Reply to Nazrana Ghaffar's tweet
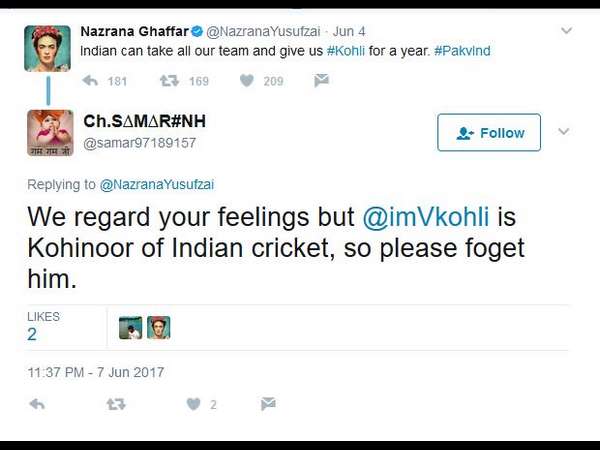600x450 pixels. pos(90,81)
